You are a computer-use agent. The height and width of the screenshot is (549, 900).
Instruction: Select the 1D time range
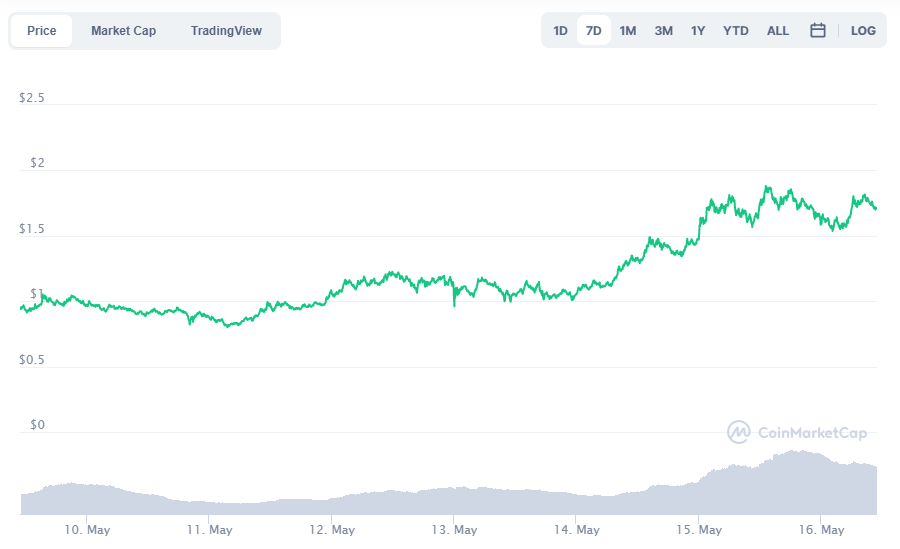tap(560, 30)
